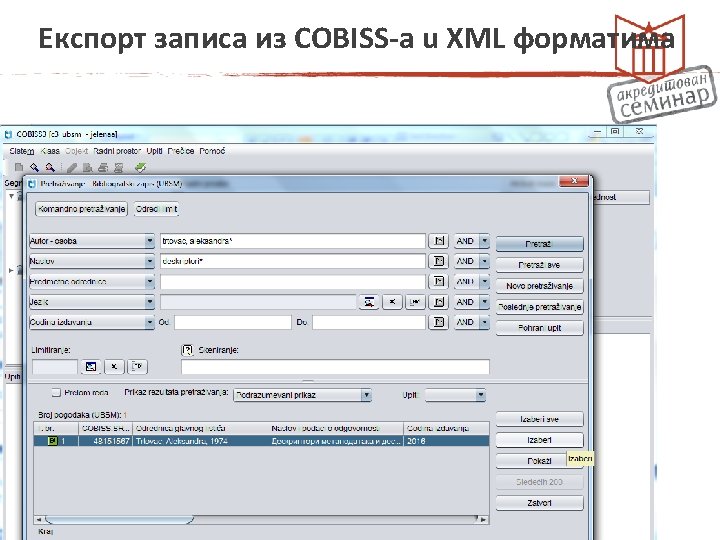Image resolution: width=720 pixels, height=540 pixels.
Task: Click the Odredi limit button
Action: point(157,209)
